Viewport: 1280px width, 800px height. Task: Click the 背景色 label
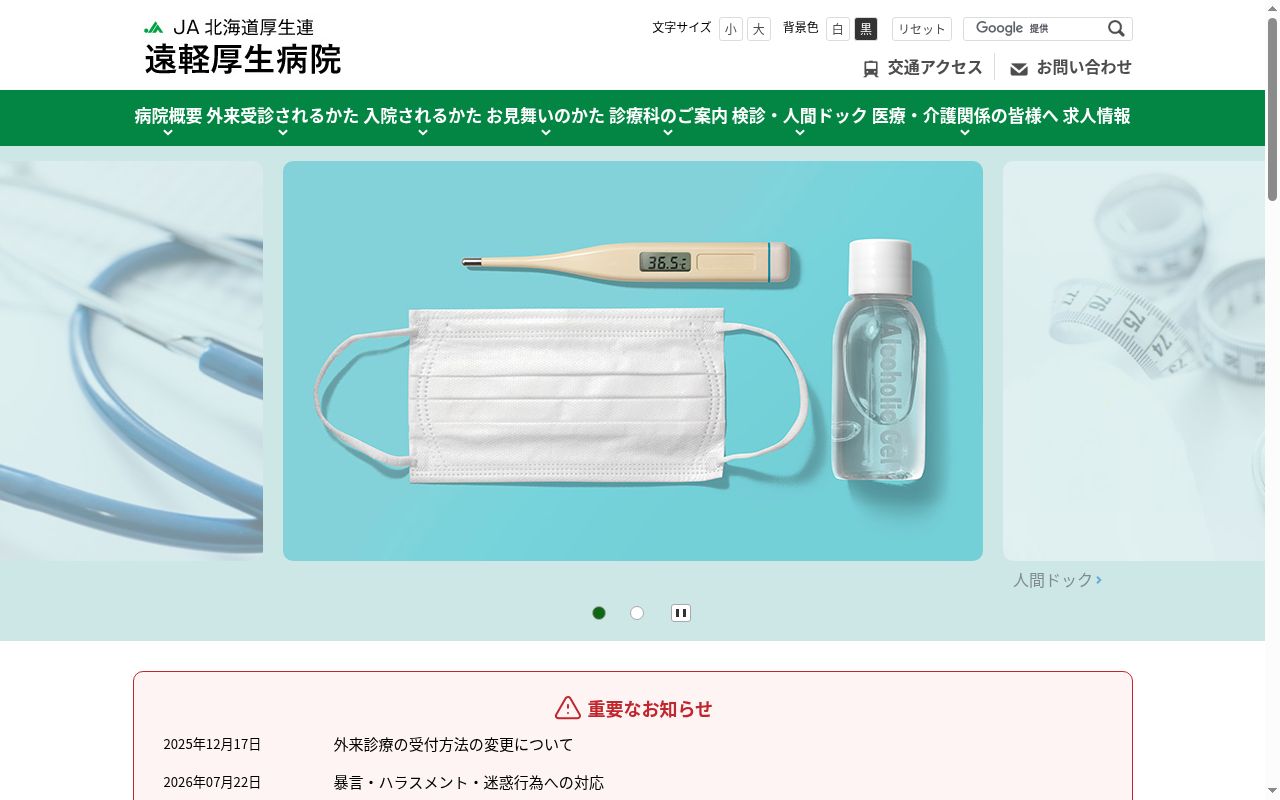(801, 28)
